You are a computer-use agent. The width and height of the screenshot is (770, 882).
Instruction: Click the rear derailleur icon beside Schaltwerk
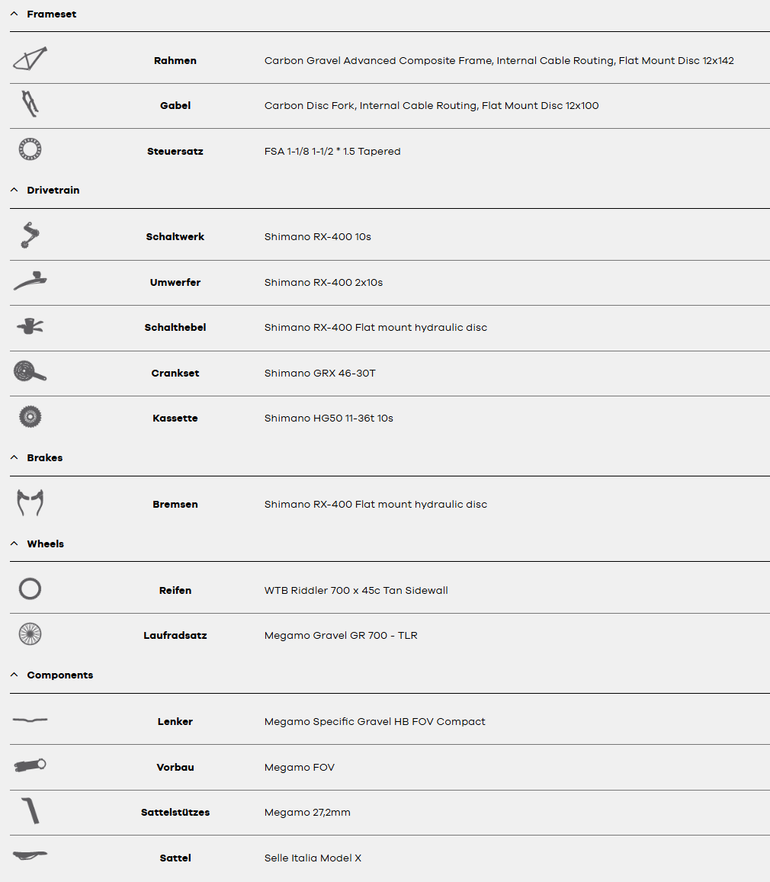(30, 236)
